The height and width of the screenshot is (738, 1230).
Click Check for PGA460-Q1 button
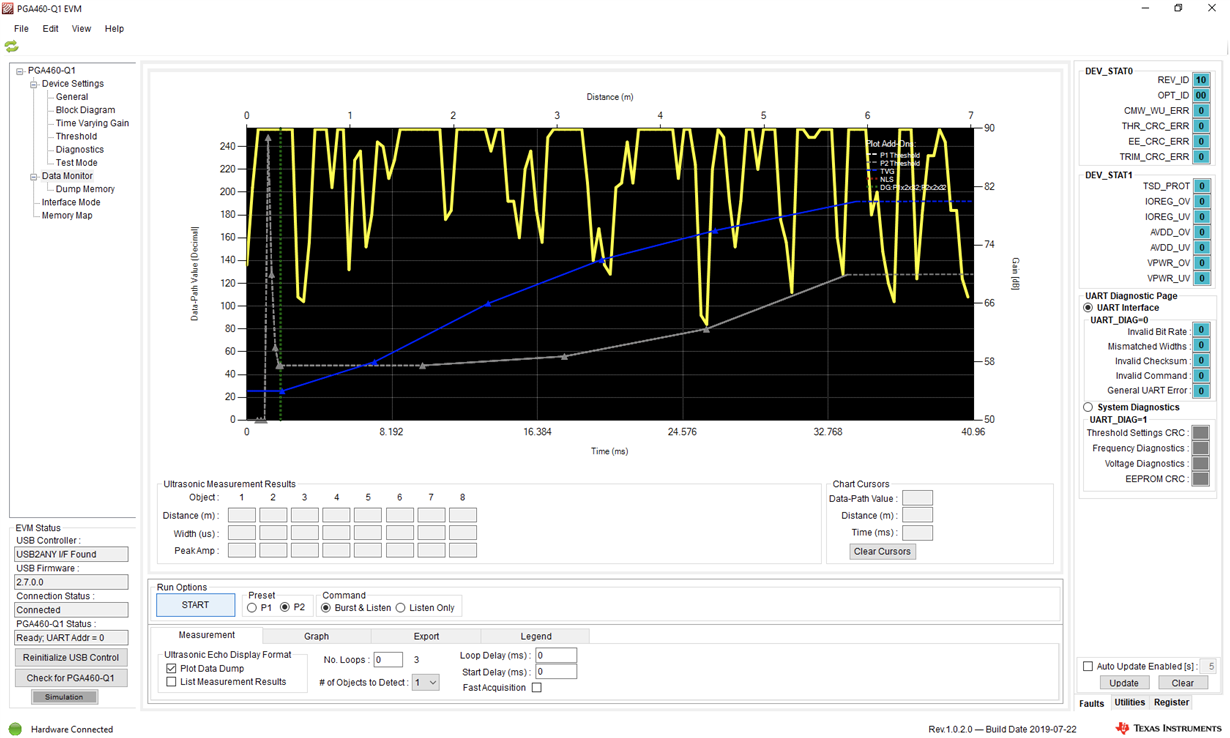click(71, 678)
